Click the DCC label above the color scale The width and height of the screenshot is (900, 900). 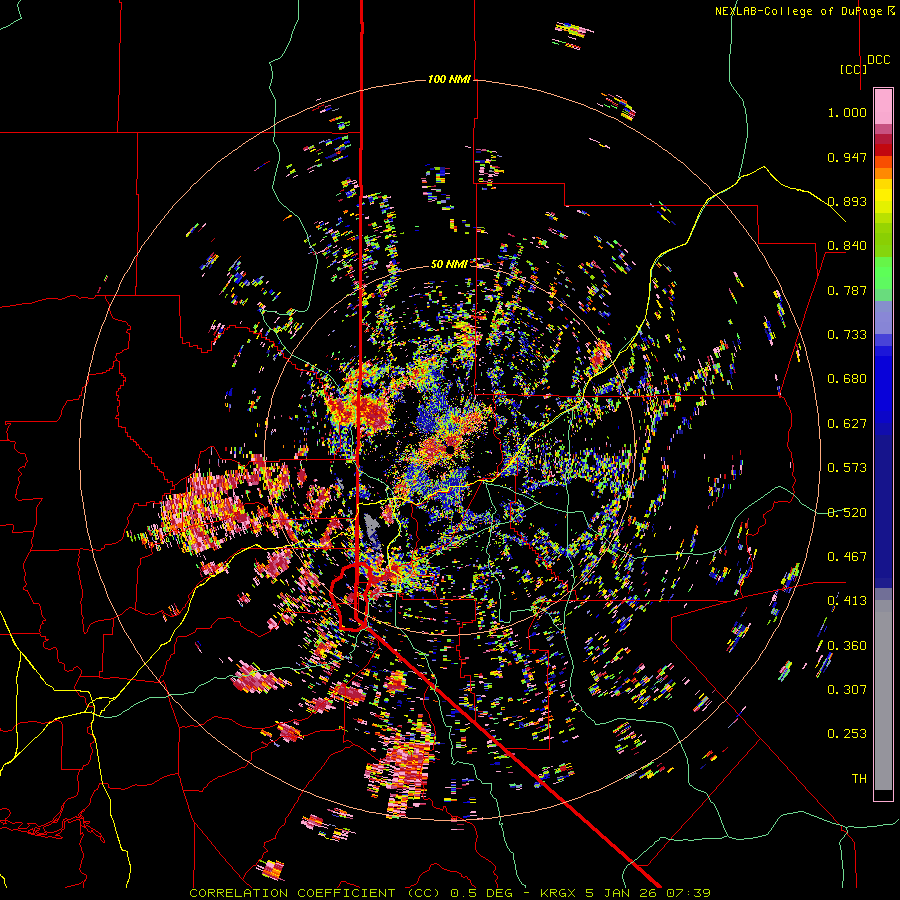[x=879, y=60]
